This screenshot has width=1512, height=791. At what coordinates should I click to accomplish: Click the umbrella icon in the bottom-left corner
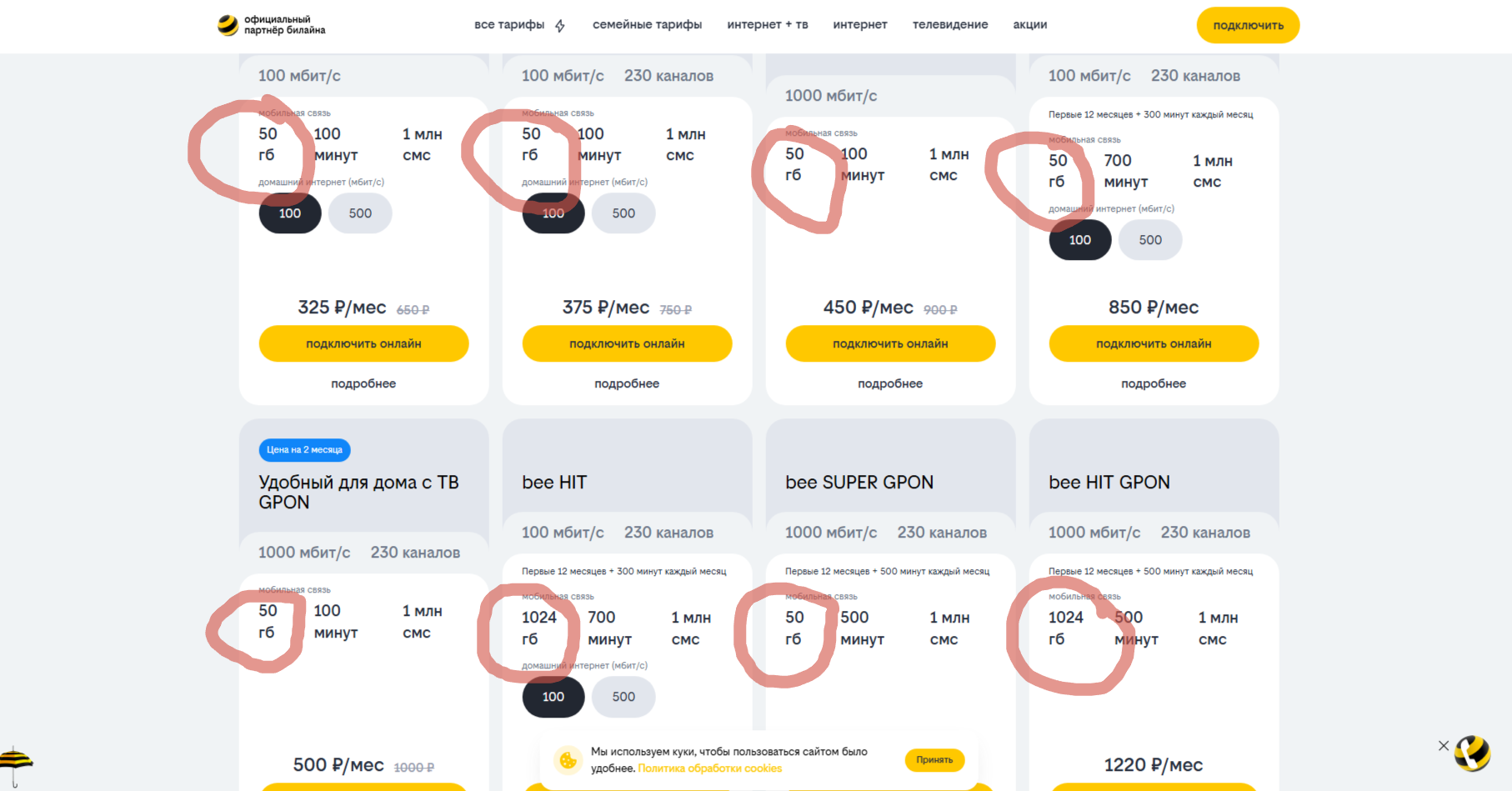(x=15, y=763)
